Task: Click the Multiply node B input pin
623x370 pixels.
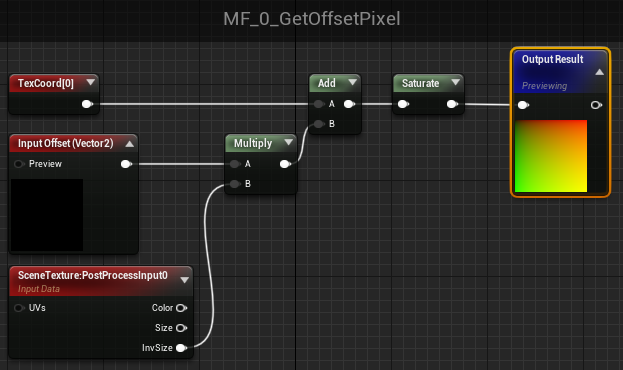Action: (235, 184)
